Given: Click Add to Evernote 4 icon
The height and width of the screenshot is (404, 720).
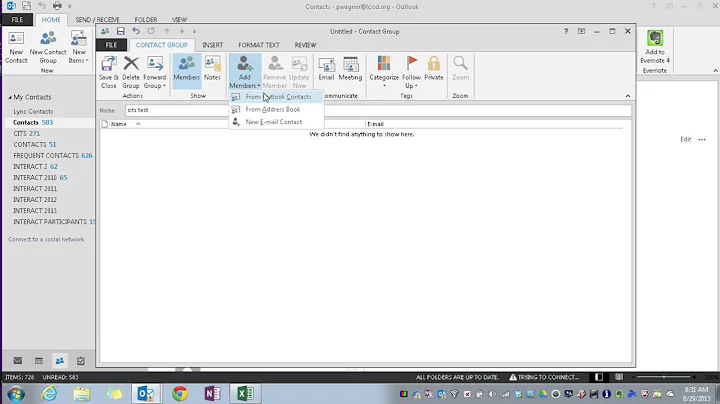Looking at the screenshot, I should pyautogui.click(x=655, y=47).
